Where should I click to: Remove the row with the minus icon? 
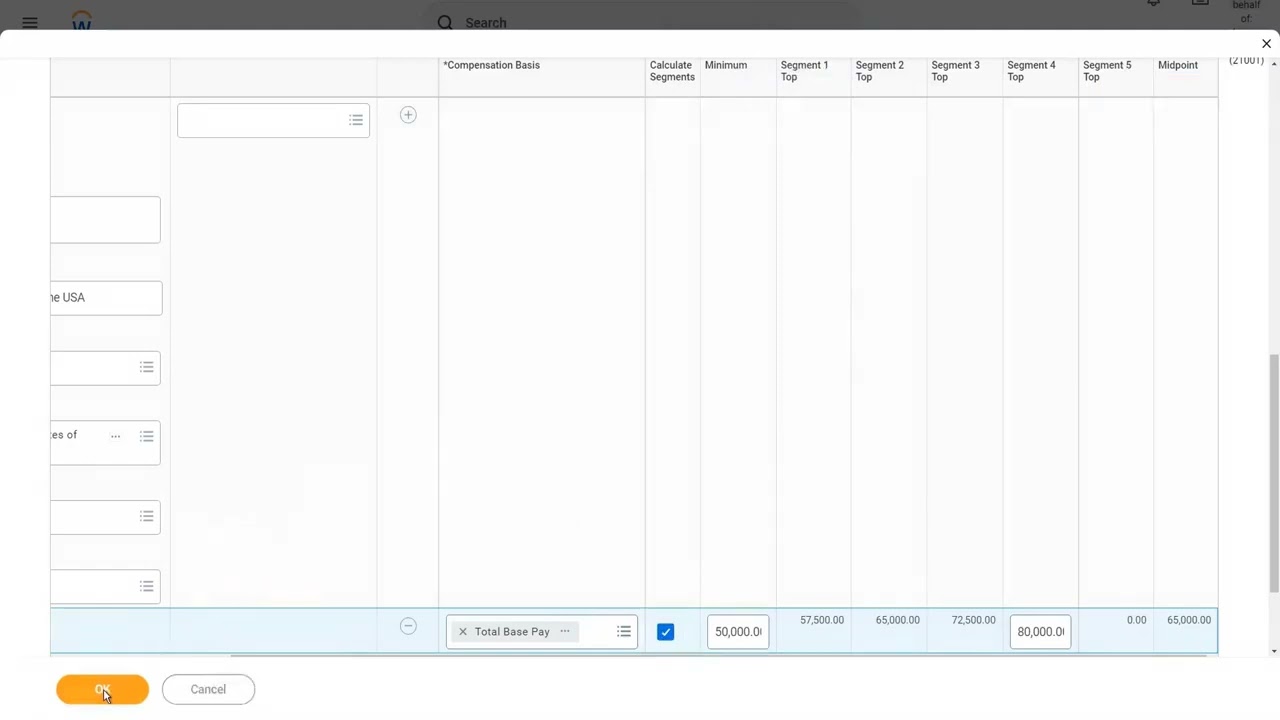tap(408, 626)
